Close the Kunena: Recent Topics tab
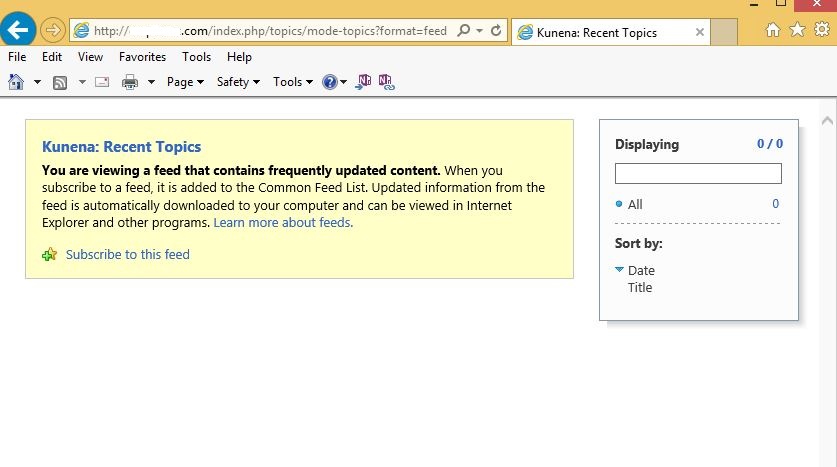The height and width of the screenshot is (467, 837). tap(700, 33)
